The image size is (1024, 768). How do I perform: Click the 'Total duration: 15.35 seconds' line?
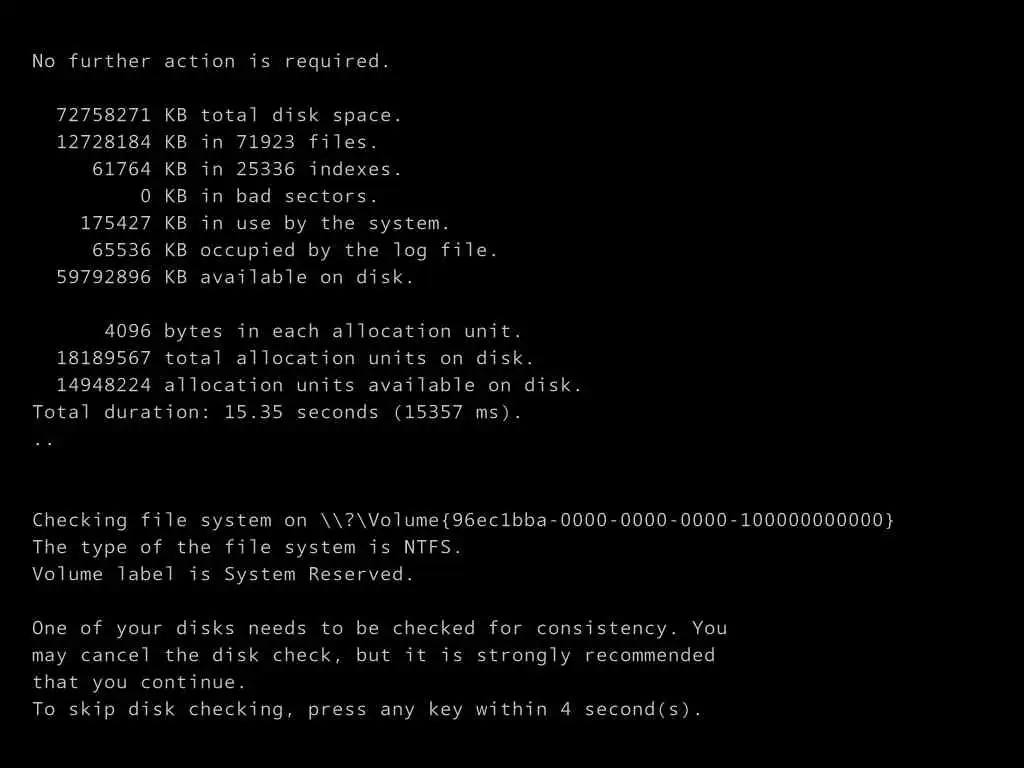pyautogui.click(x=277, y=412)
